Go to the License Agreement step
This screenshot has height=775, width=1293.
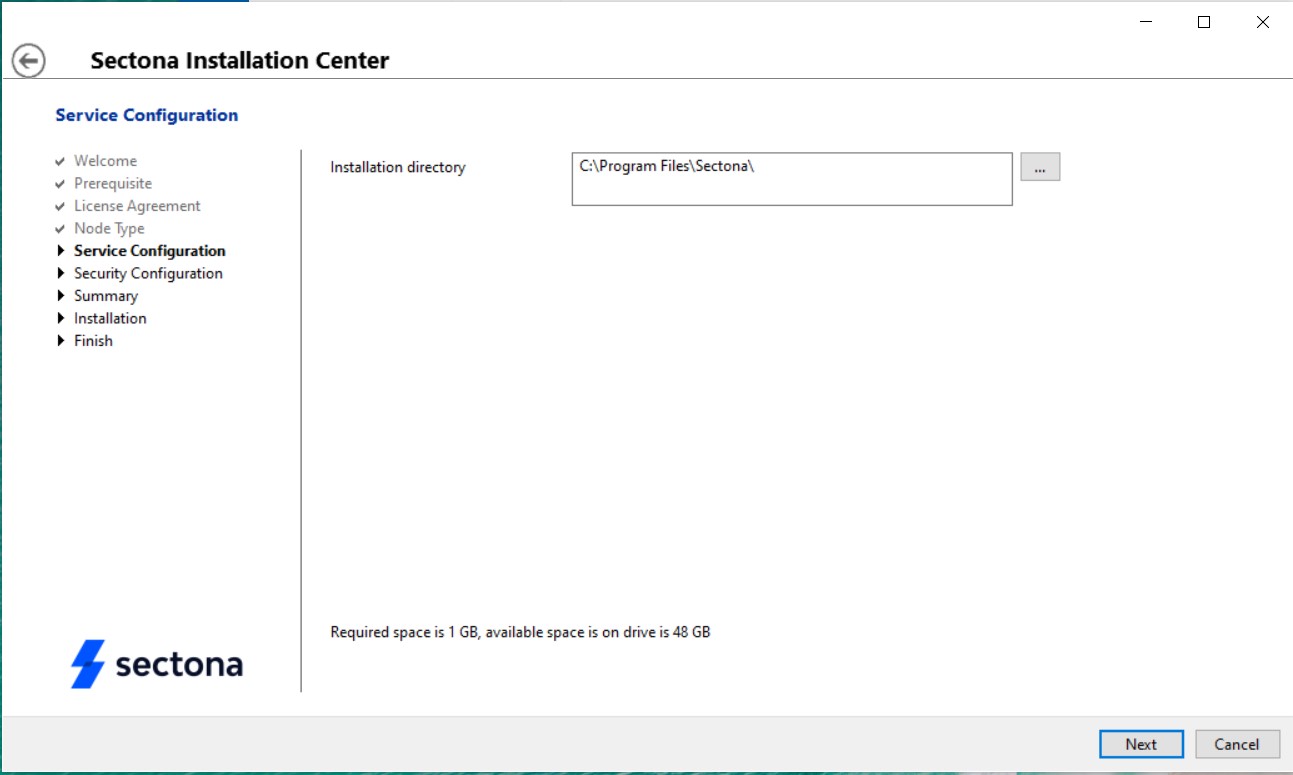(x=137, y=206)
